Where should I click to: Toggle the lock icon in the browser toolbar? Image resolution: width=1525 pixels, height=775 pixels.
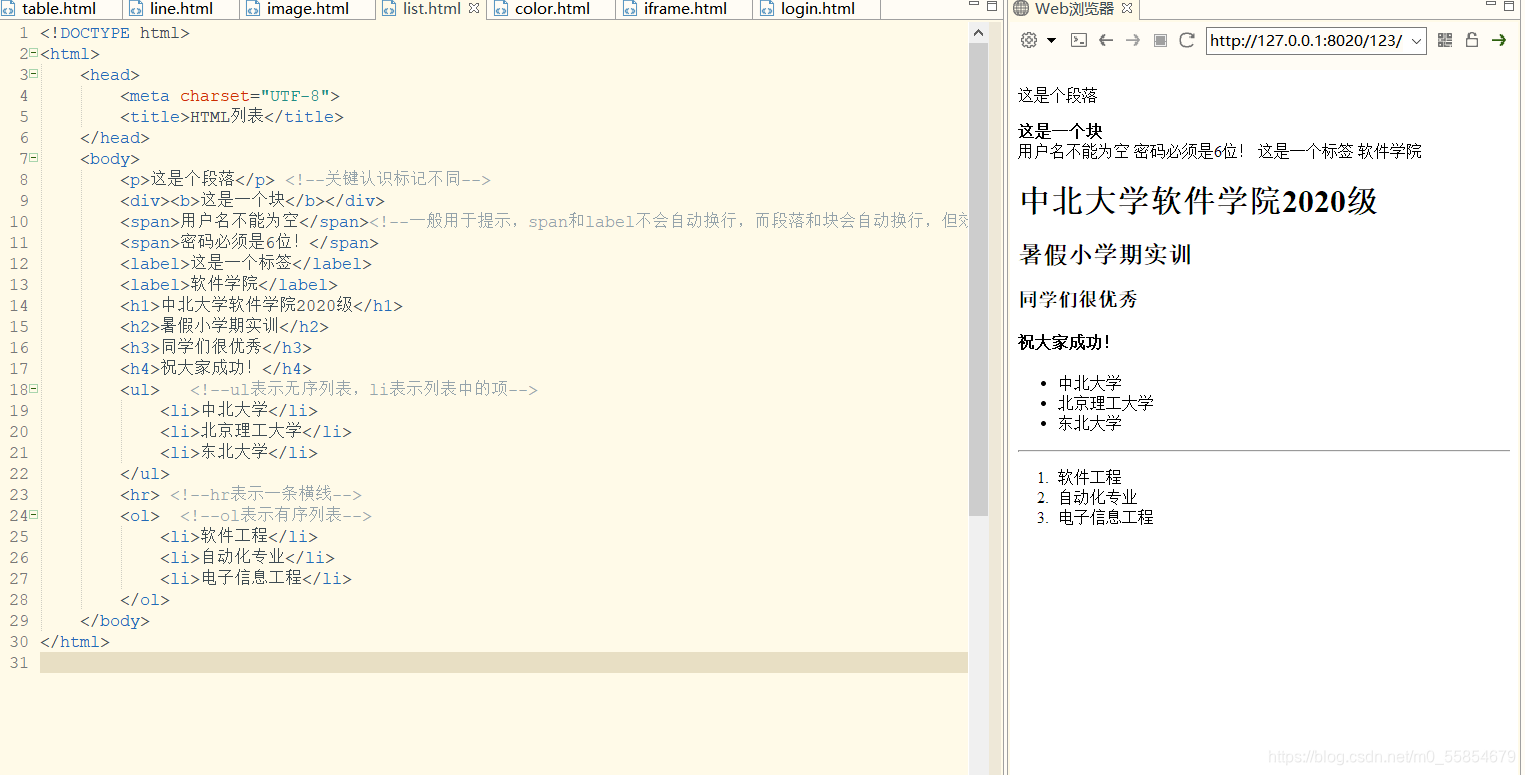pyautogui.click(x=1472, y=40)
